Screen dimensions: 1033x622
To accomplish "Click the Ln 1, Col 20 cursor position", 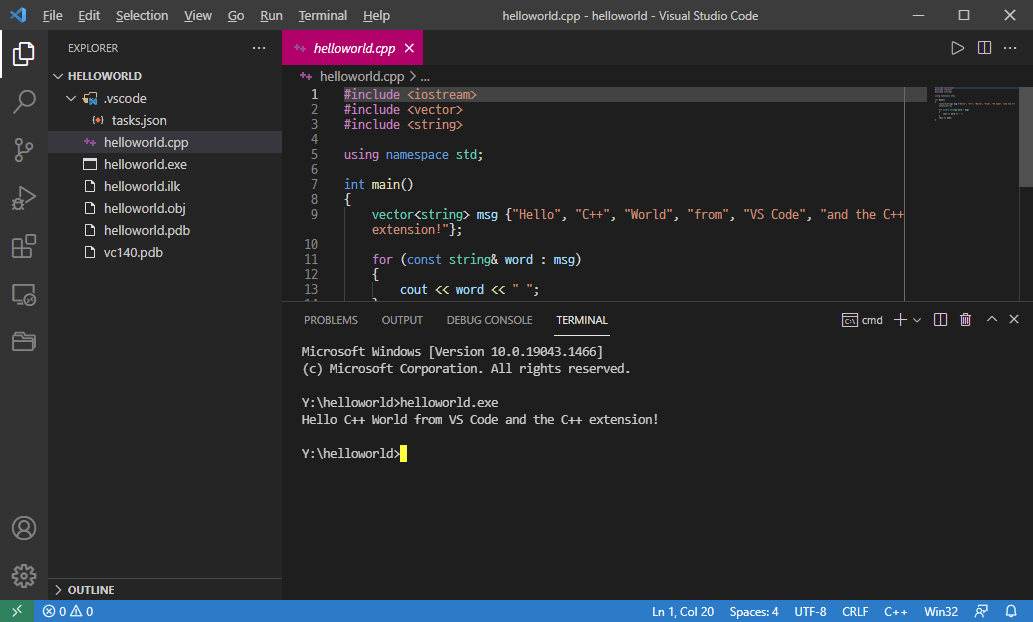I will 683,611.
